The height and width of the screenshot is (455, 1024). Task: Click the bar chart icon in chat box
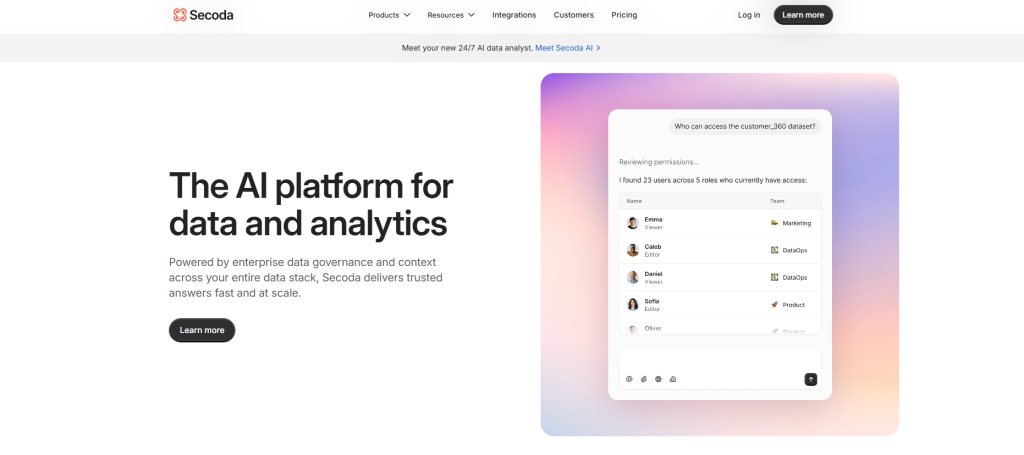(x=673, y=379)
